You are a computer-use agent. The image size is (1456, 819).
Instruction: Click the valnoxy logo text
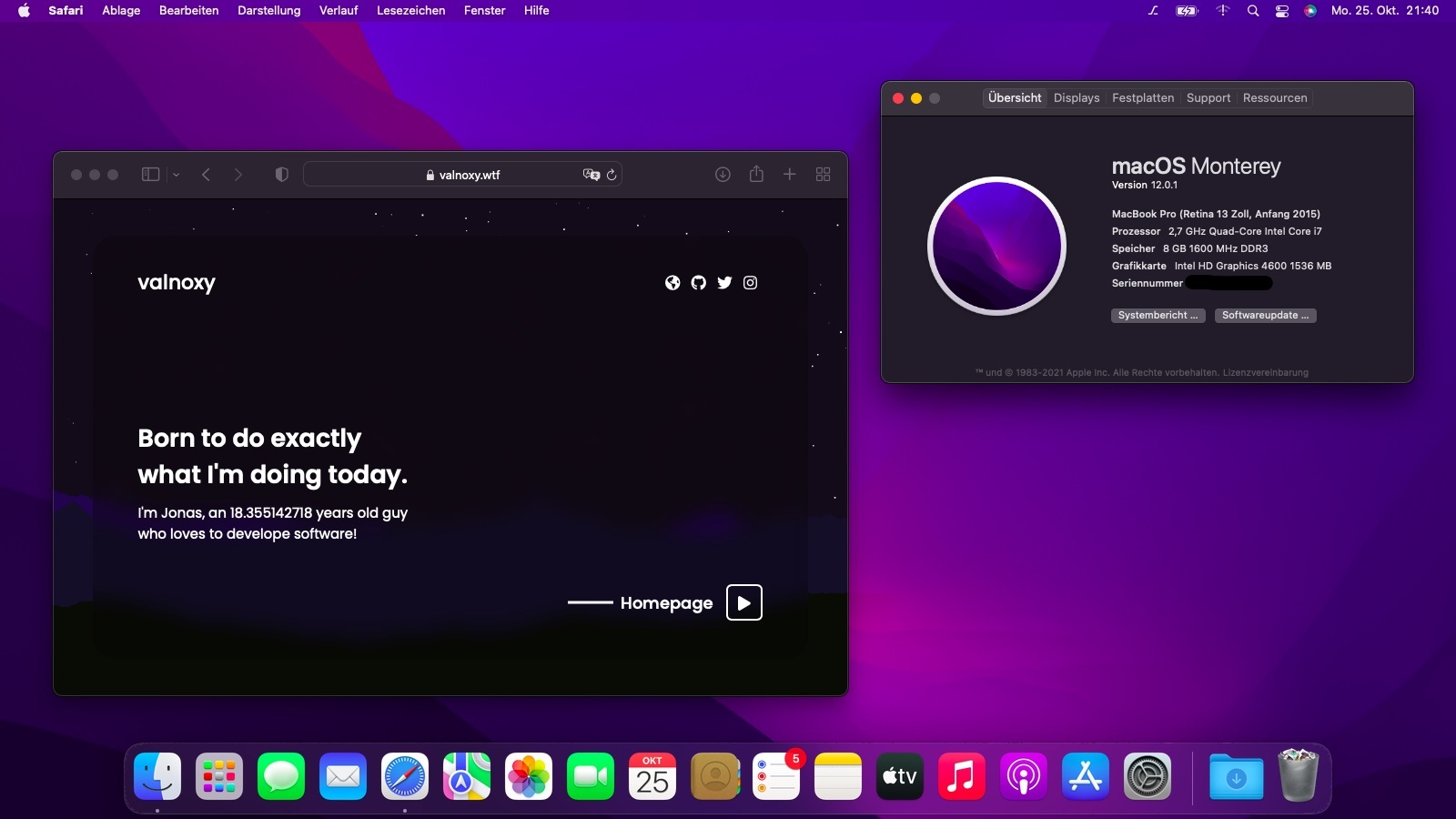177,283
